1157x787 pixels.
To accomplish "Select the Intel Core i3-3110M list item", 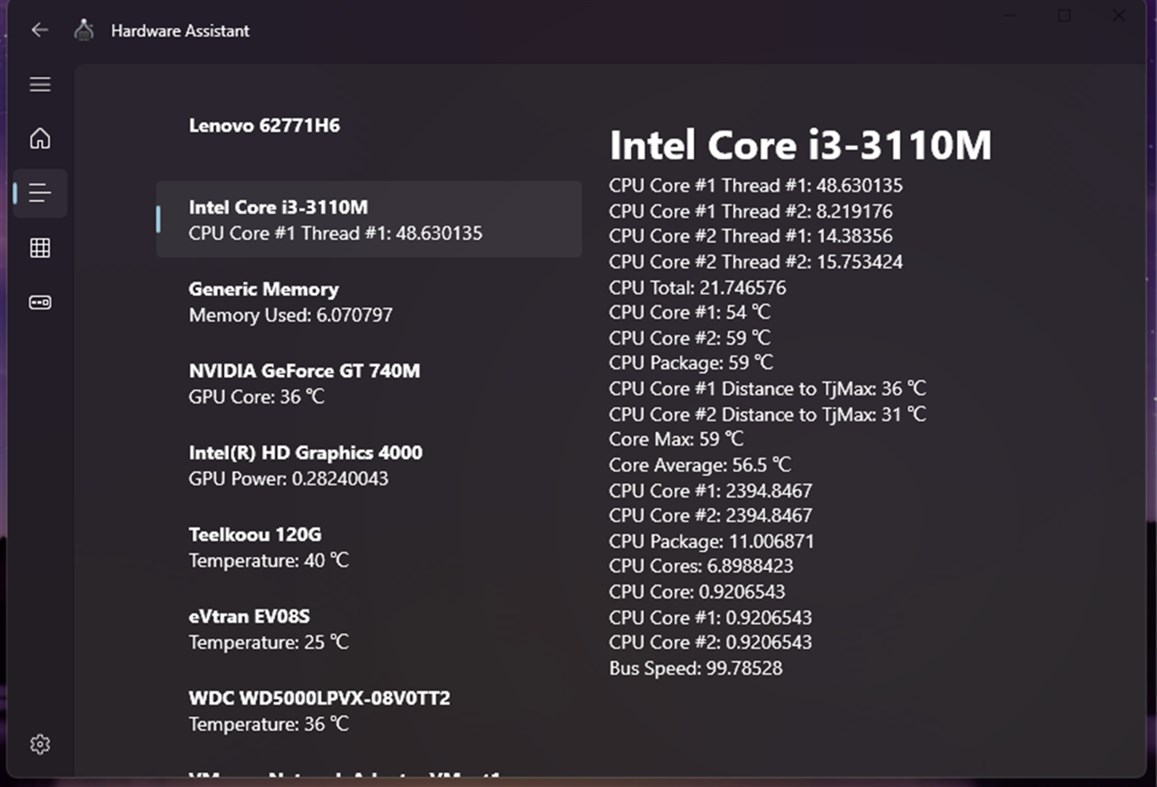I will coord(368,220).
